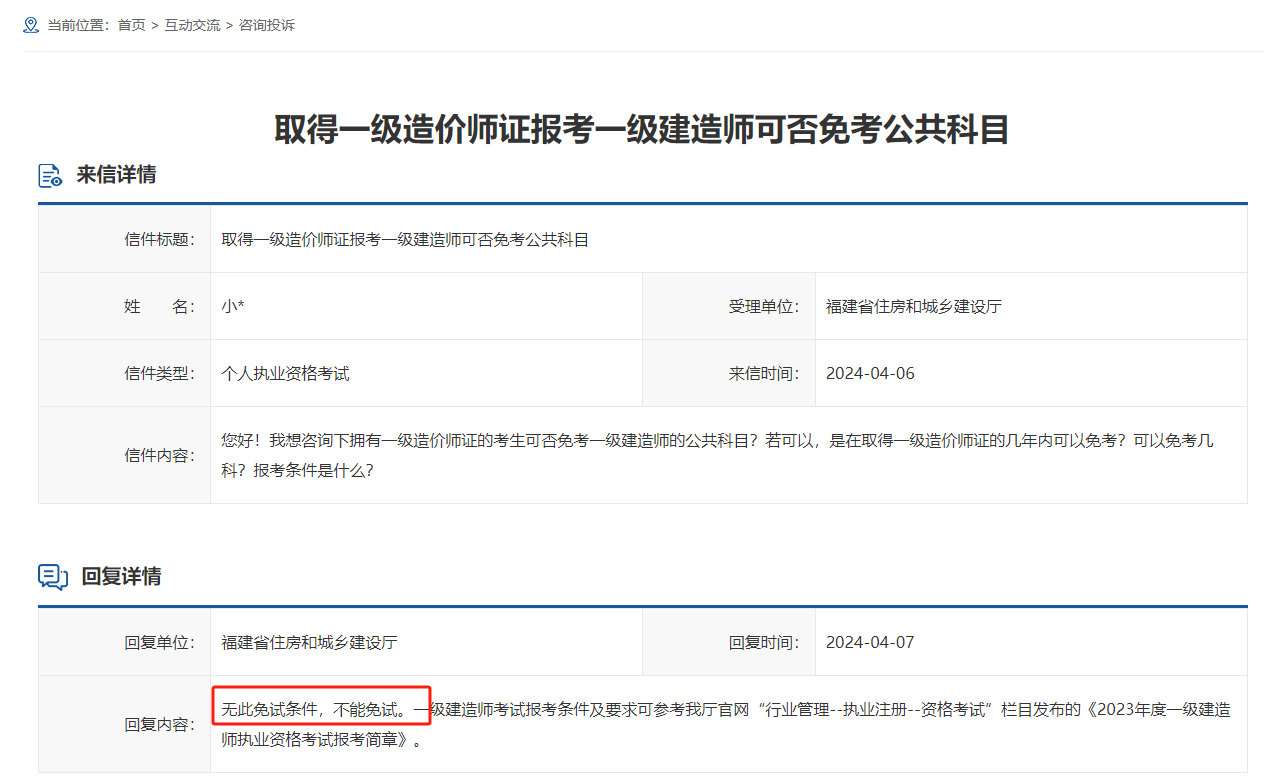Click the 信件内容 question paragraph

point(717,454)
